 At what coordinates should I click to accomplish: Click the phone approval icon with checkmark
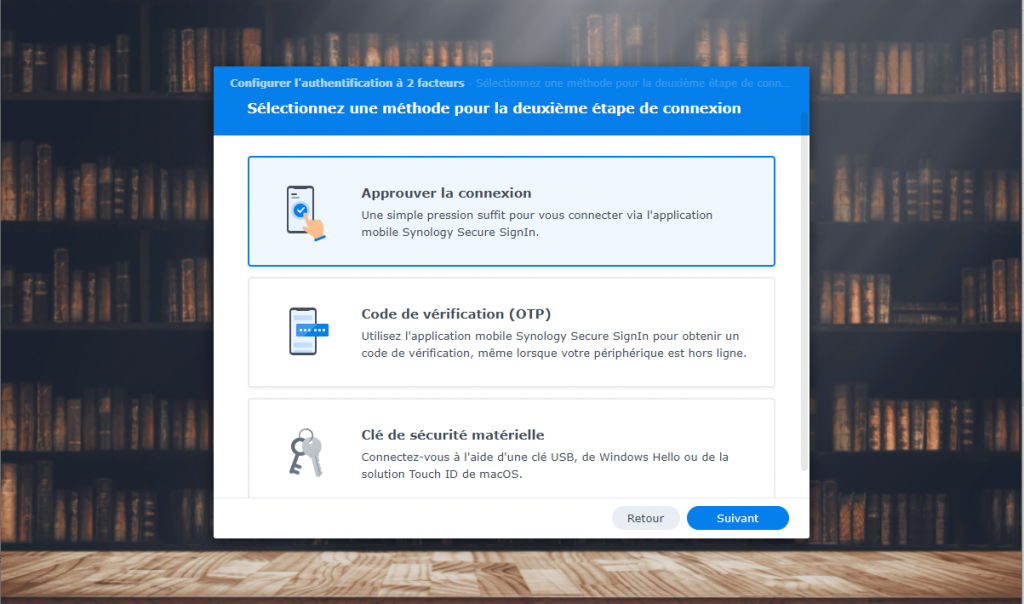(x=306, y=213)
